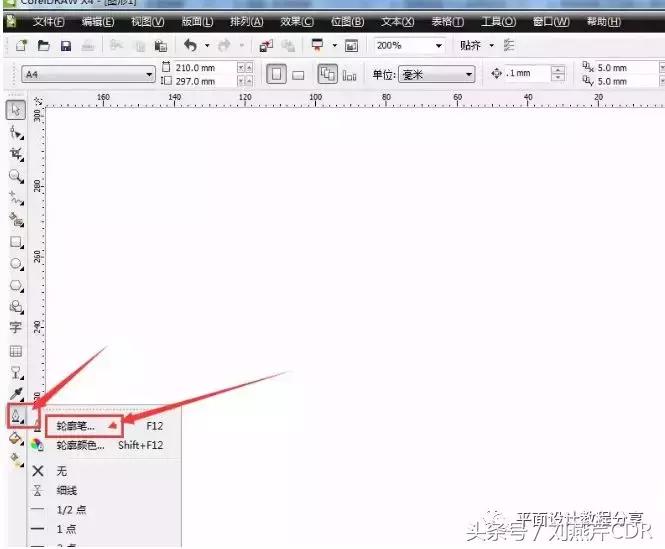Select the Fill tool
This screenshot has width=665, height=549.
(x=16, y=438)
